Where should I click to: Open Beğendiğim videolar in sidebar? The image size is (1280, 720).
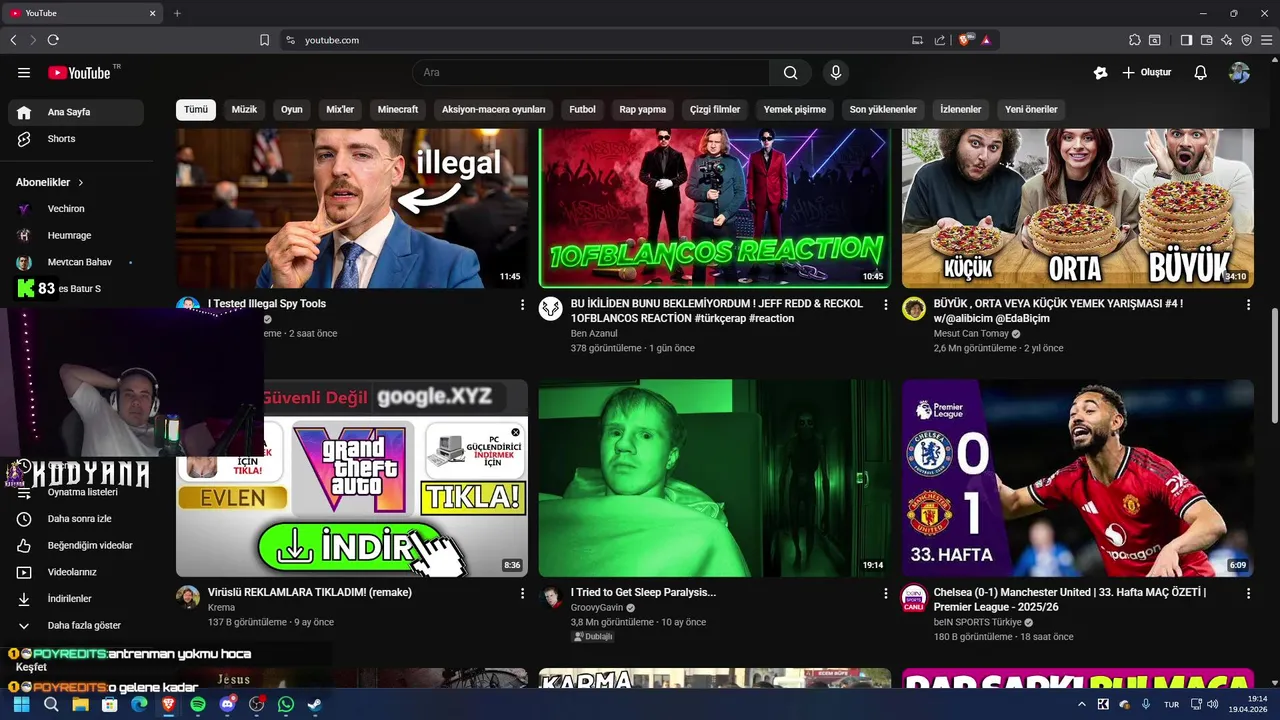click(76, 545)
